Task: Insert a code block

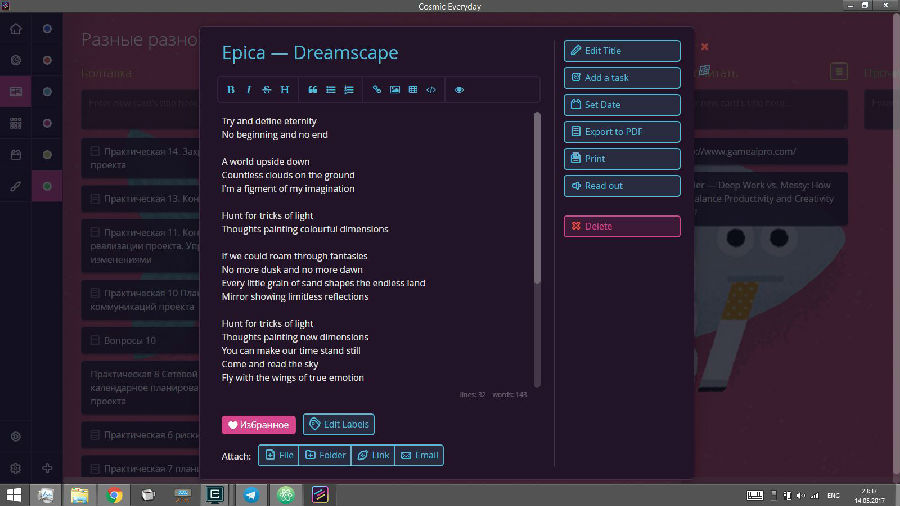Action: 431,90
